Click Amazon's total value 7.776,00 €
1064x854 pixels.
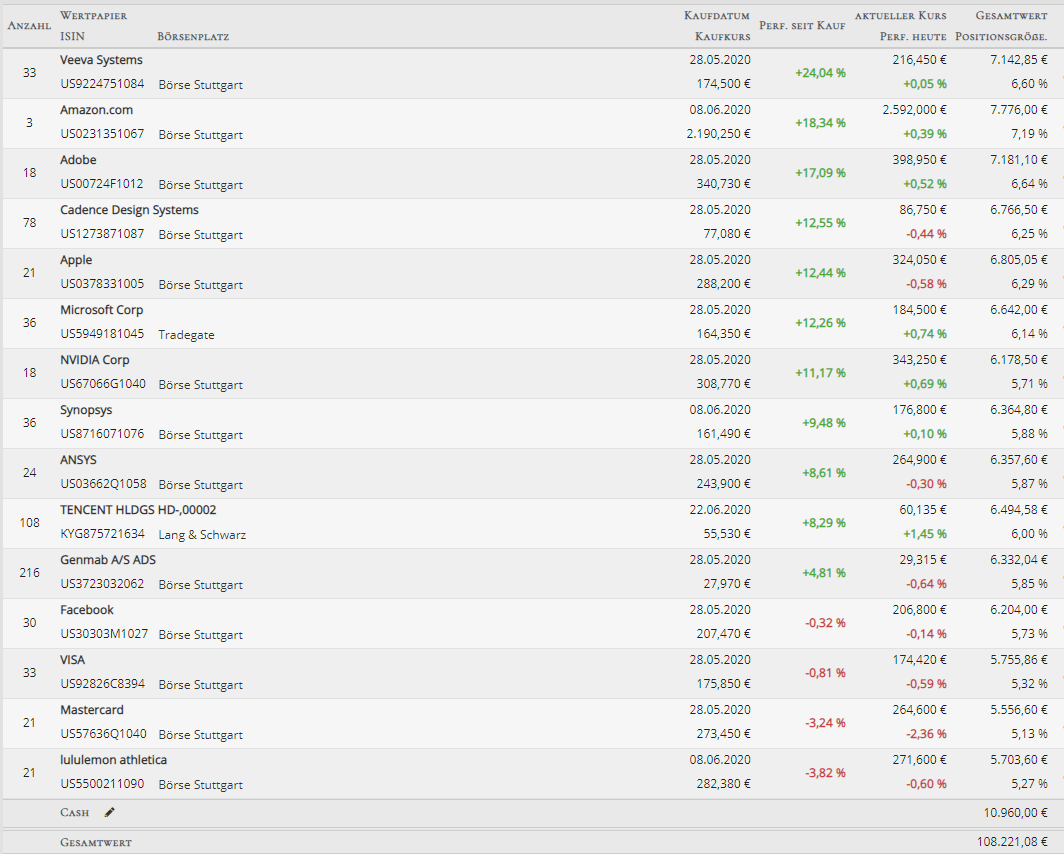tap(1019, 110)
